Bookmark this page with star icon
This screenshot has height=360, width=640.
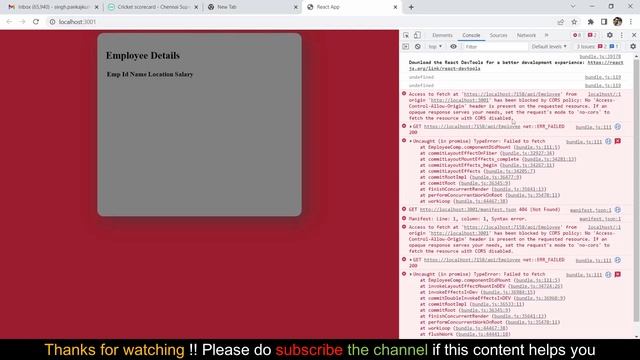[574, 22]
